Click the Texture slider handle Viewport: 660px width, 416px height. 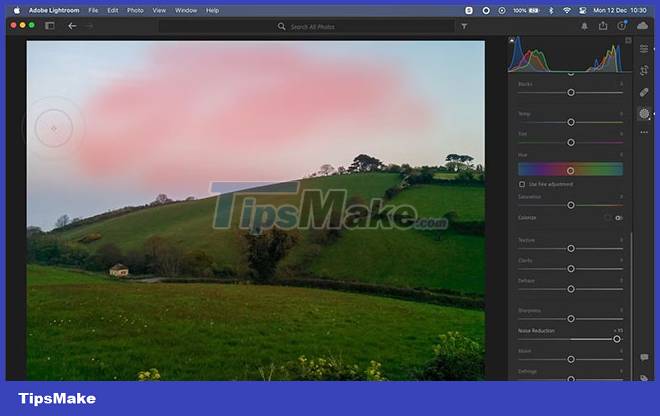point(571,248)
